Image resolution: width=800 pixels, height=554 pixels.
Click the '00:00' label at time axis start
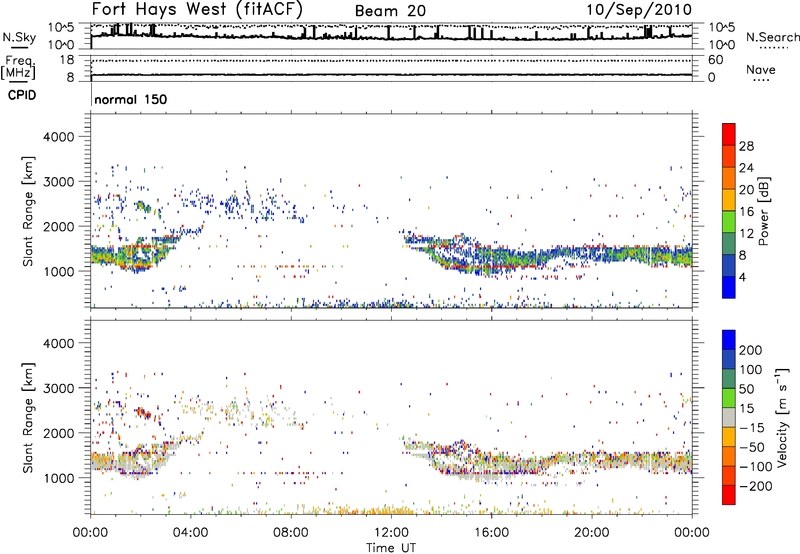click(x=91, y=533)
